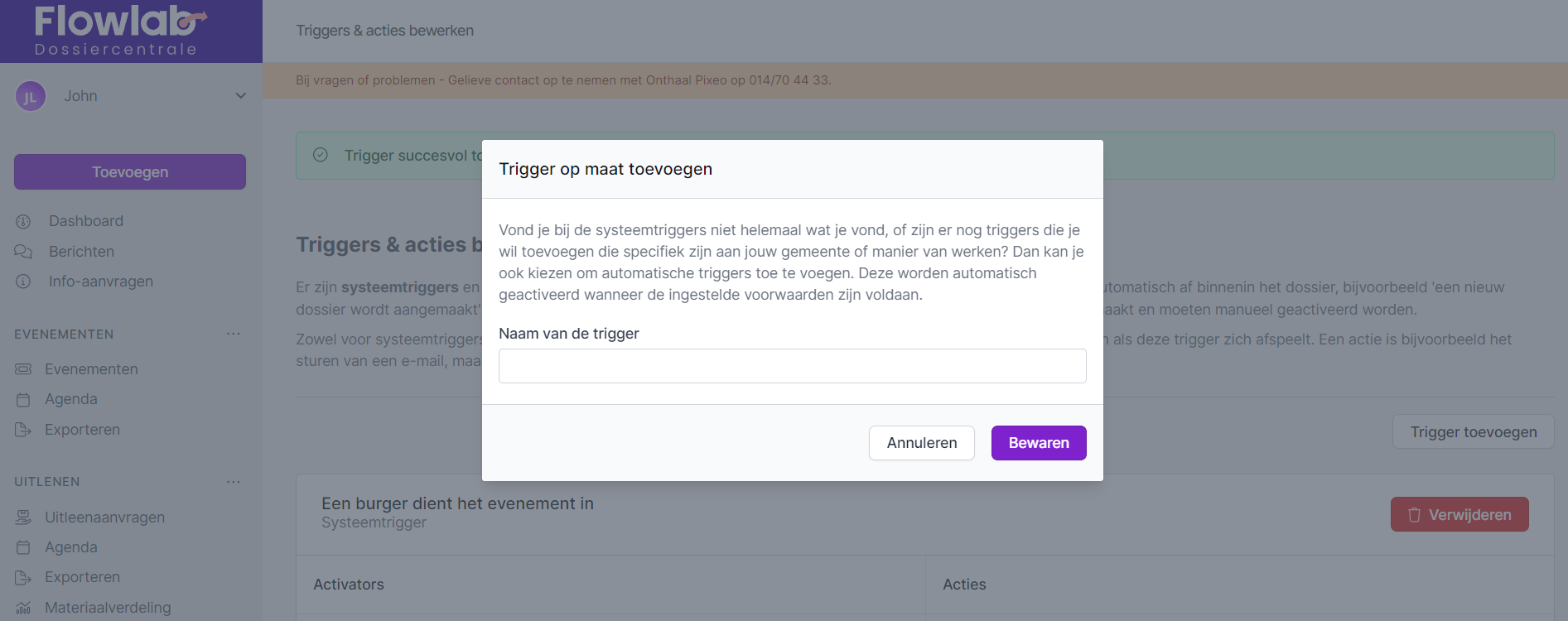The width and height of the screenshot is (1568, 621).
Task: Click Annuleren to cancel the dialog
Action: click(921, 443)
